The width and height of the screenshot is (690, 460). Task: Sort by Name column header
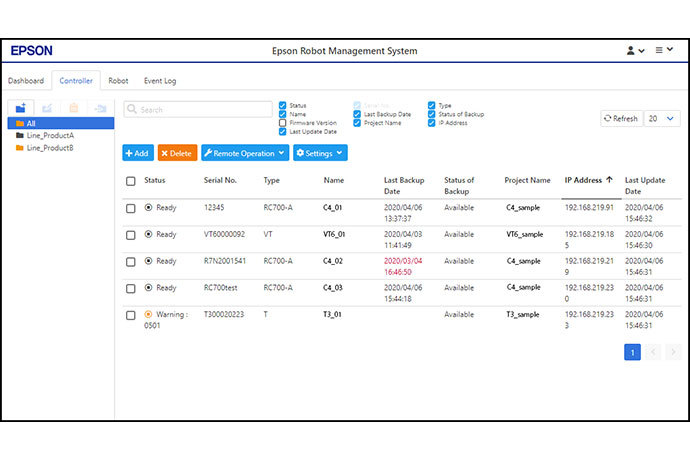tap(334, 180)
